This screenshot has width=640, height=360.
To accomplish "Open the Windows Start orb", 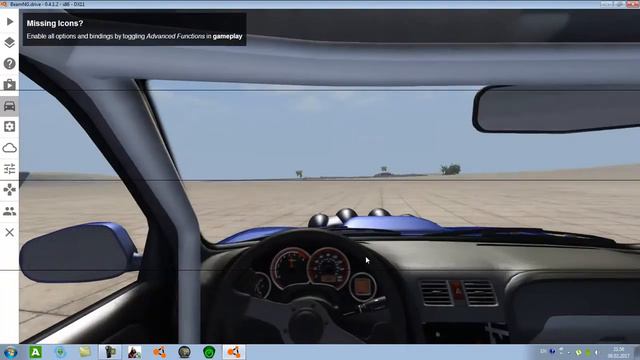I will (x=10, y=352).
